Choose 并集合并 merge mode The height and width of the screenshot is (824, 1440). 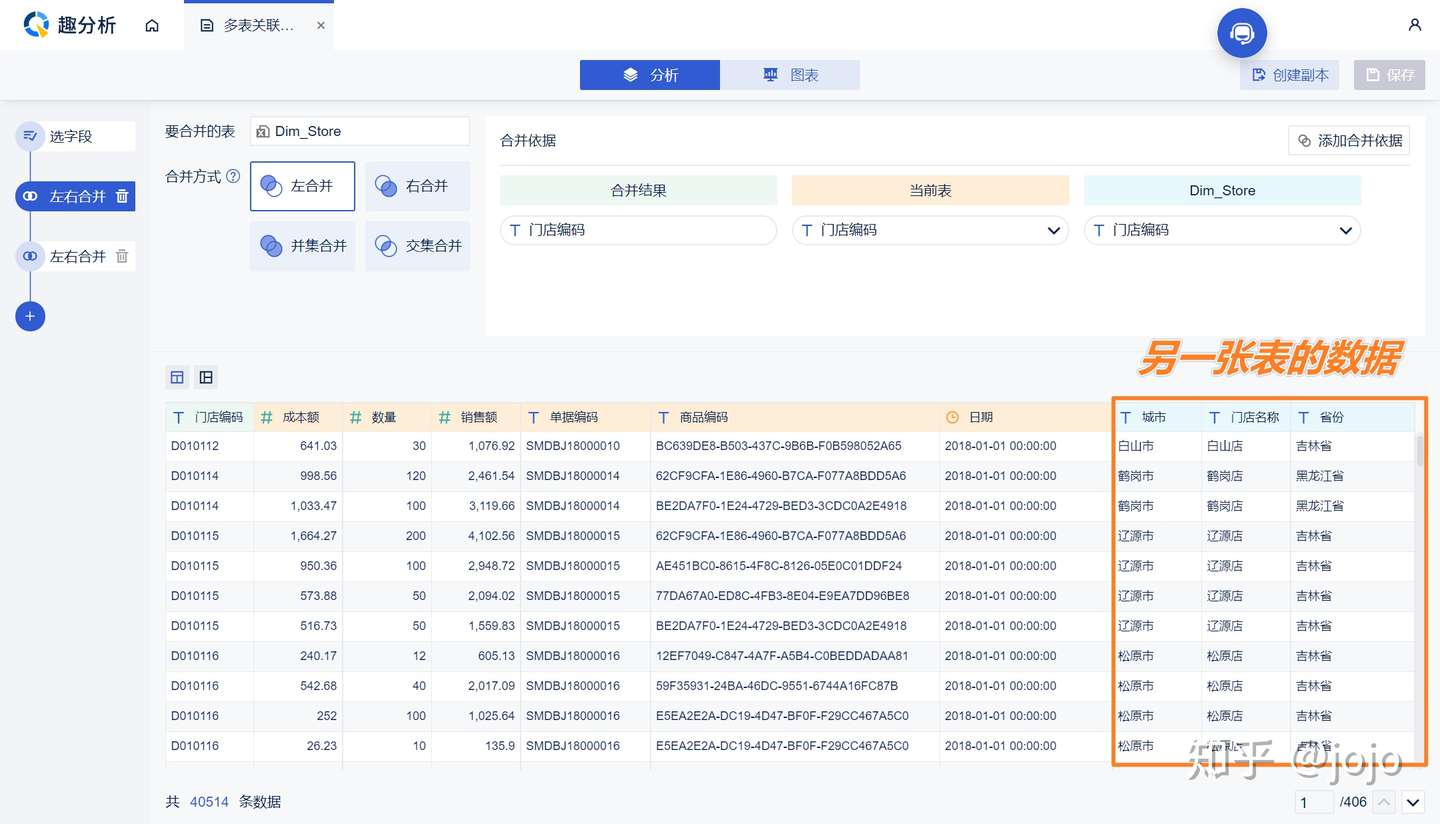pos(302,246)
